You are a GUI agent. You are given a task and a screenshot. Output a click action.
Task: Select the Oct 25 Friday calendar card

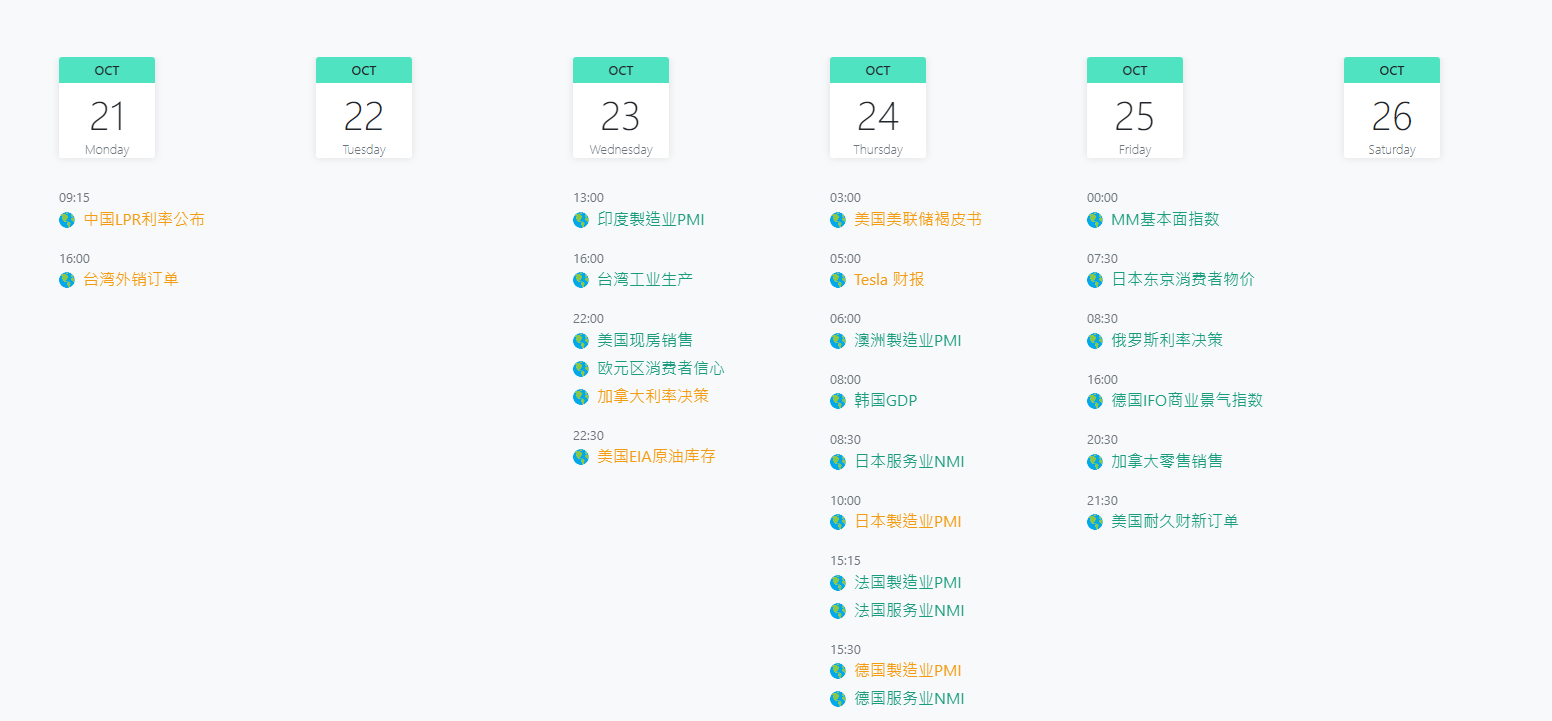[x=1135, y=107]
